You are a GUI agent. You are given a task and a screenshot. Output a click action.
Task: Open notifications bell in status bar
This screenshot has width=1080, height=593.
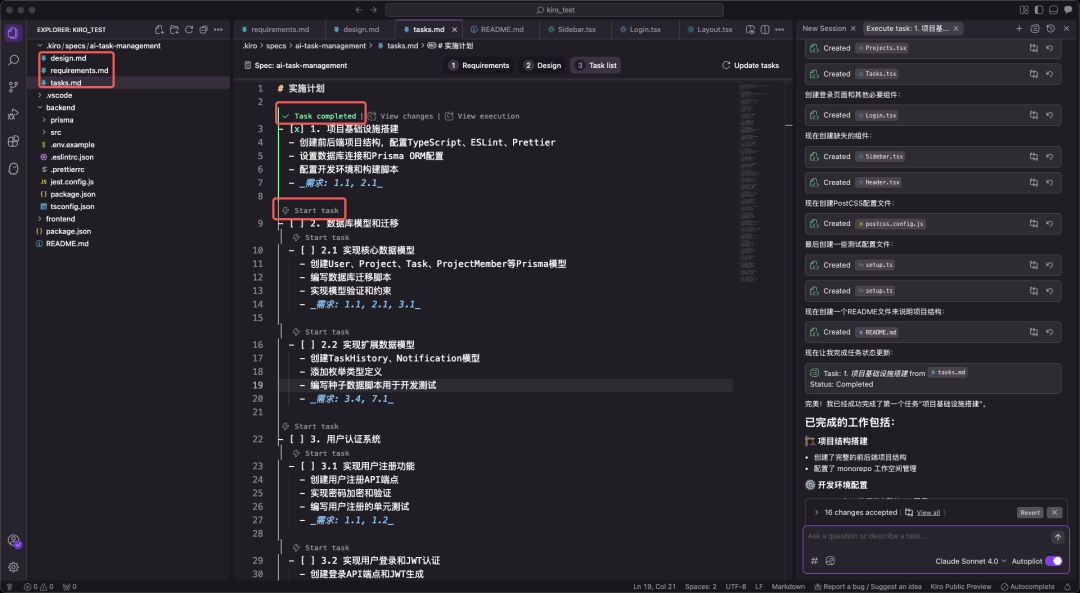pos(1068,587)
